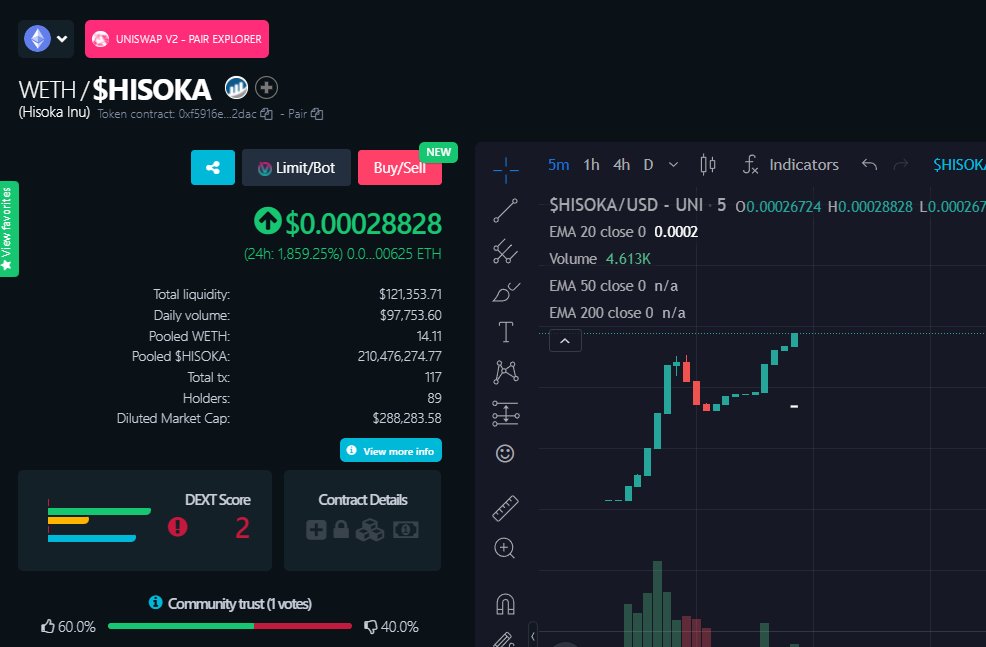
Task: Click the Pooled $HISOKA amount 210,476,274.77
Action: [x=399, y=356]
